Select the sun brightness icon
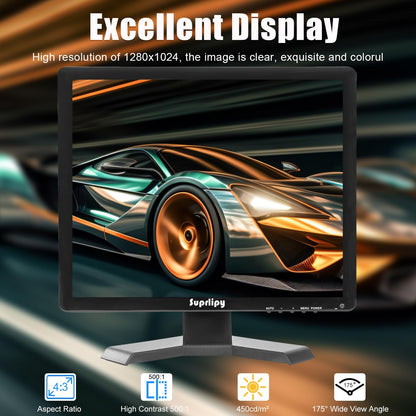 [253, 387]
